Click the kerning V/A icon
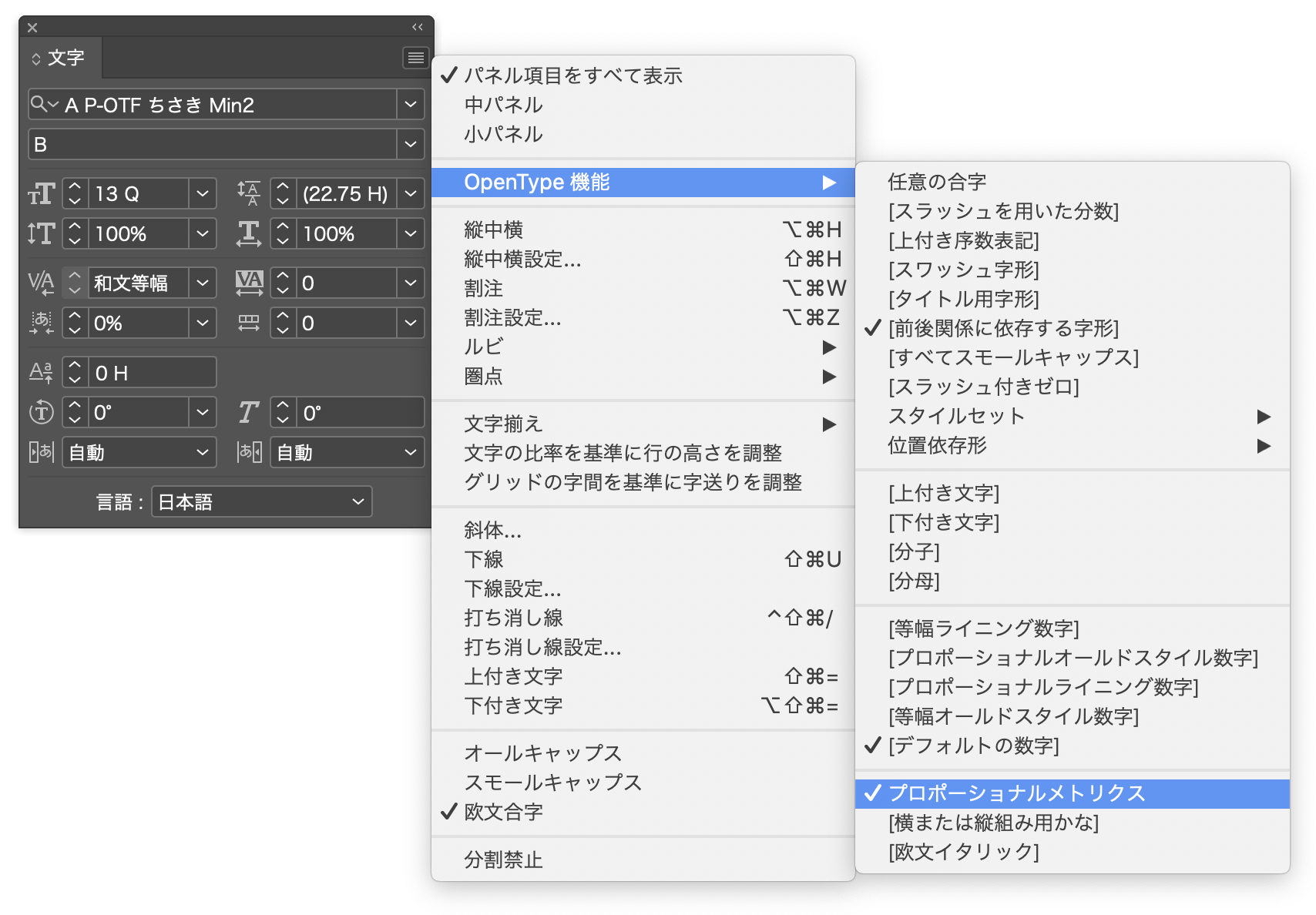Image resolution: width=1316 pixels, height=915 pixels. [x=41, y=283]
